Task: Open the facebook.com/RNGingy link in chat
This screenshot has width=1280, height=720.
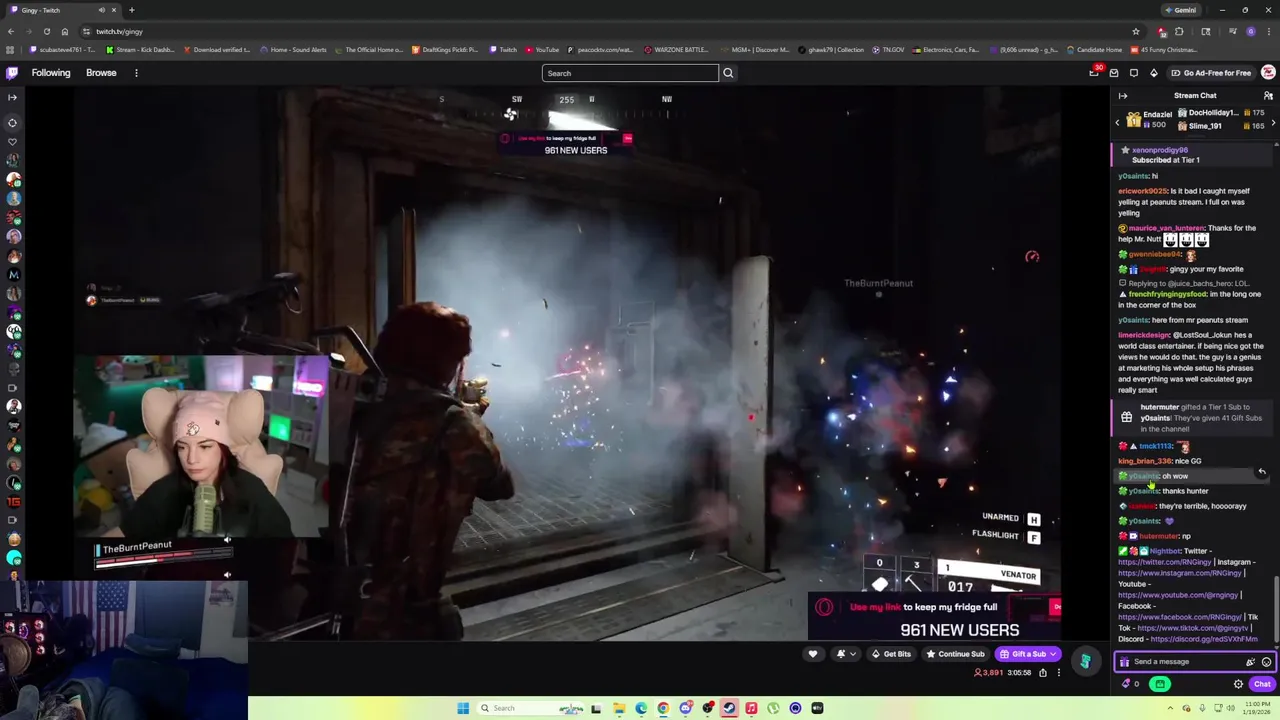Action: pos(1180,617)
